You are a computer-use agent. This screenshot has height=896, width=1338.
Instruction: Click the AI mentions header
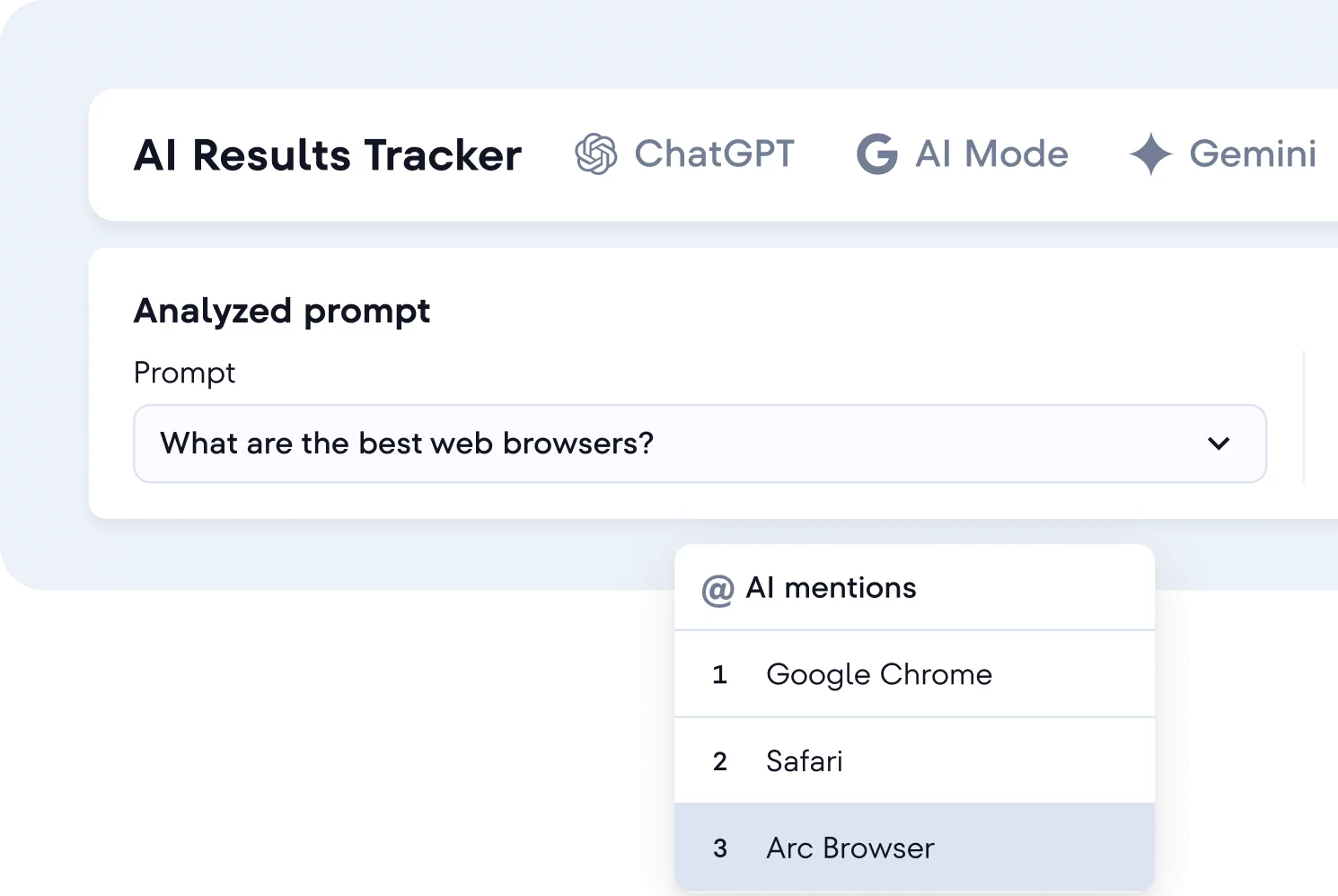pos(831,588)
